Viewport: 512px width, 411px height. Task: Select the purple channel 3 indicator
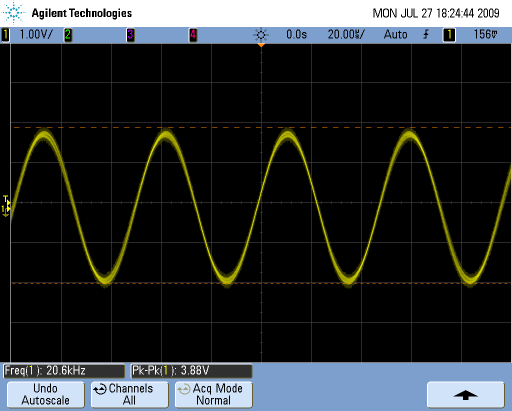(x=130, y=35)
